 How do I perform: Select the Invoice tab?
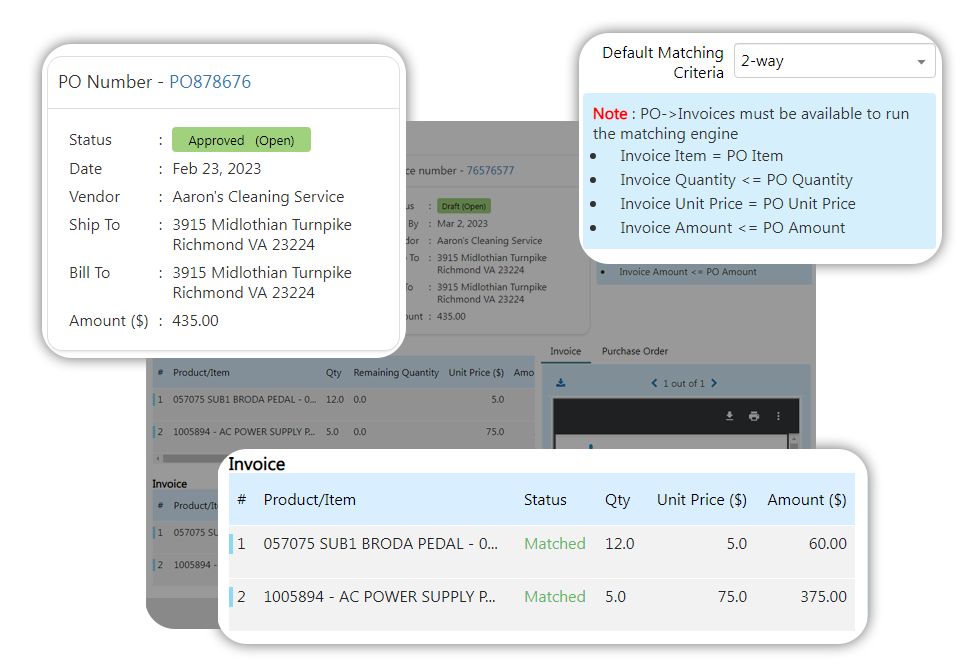pyautogui.click(x=565, y=351)
